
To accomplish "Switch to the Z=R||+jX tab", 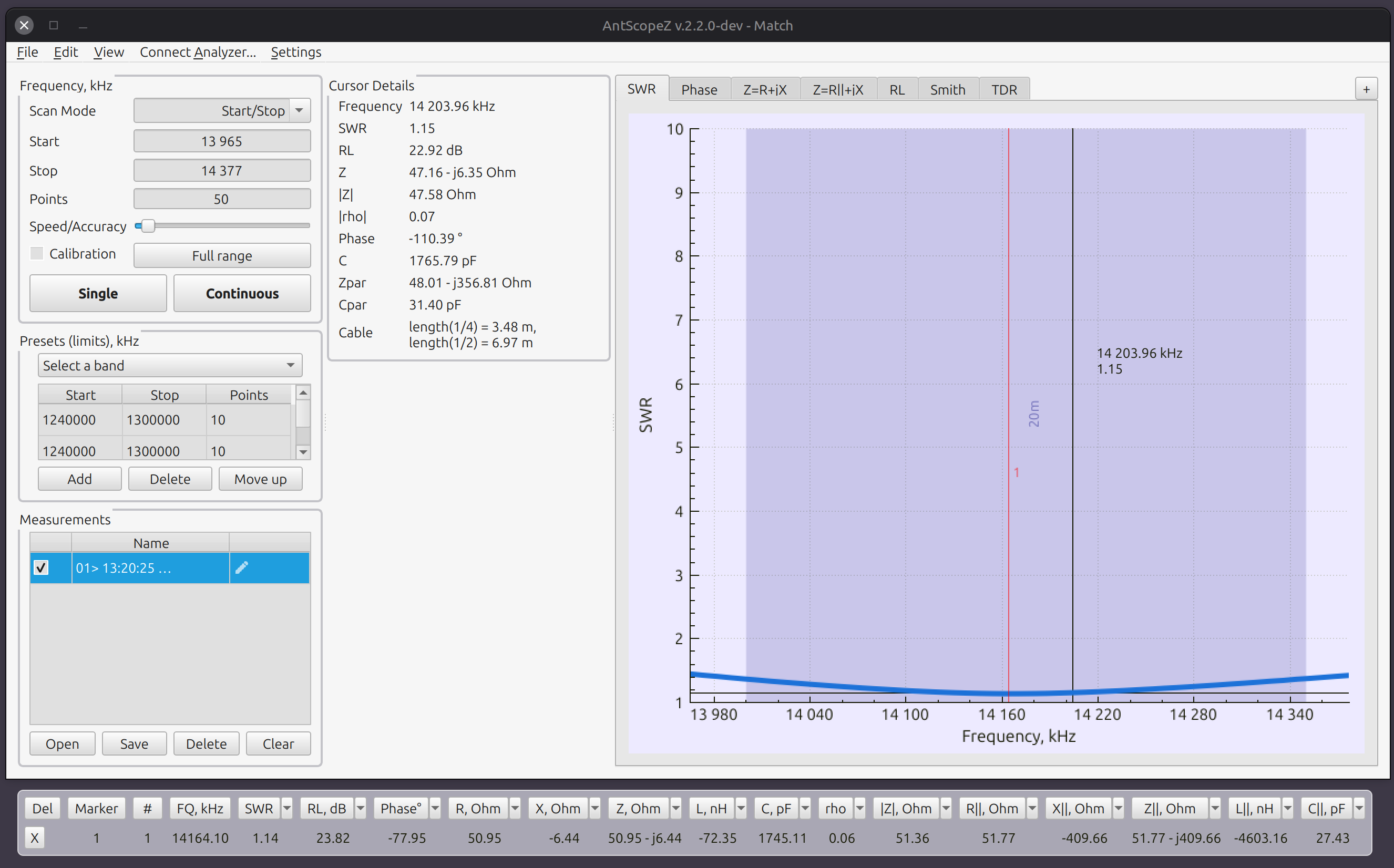I will [838, 89].
